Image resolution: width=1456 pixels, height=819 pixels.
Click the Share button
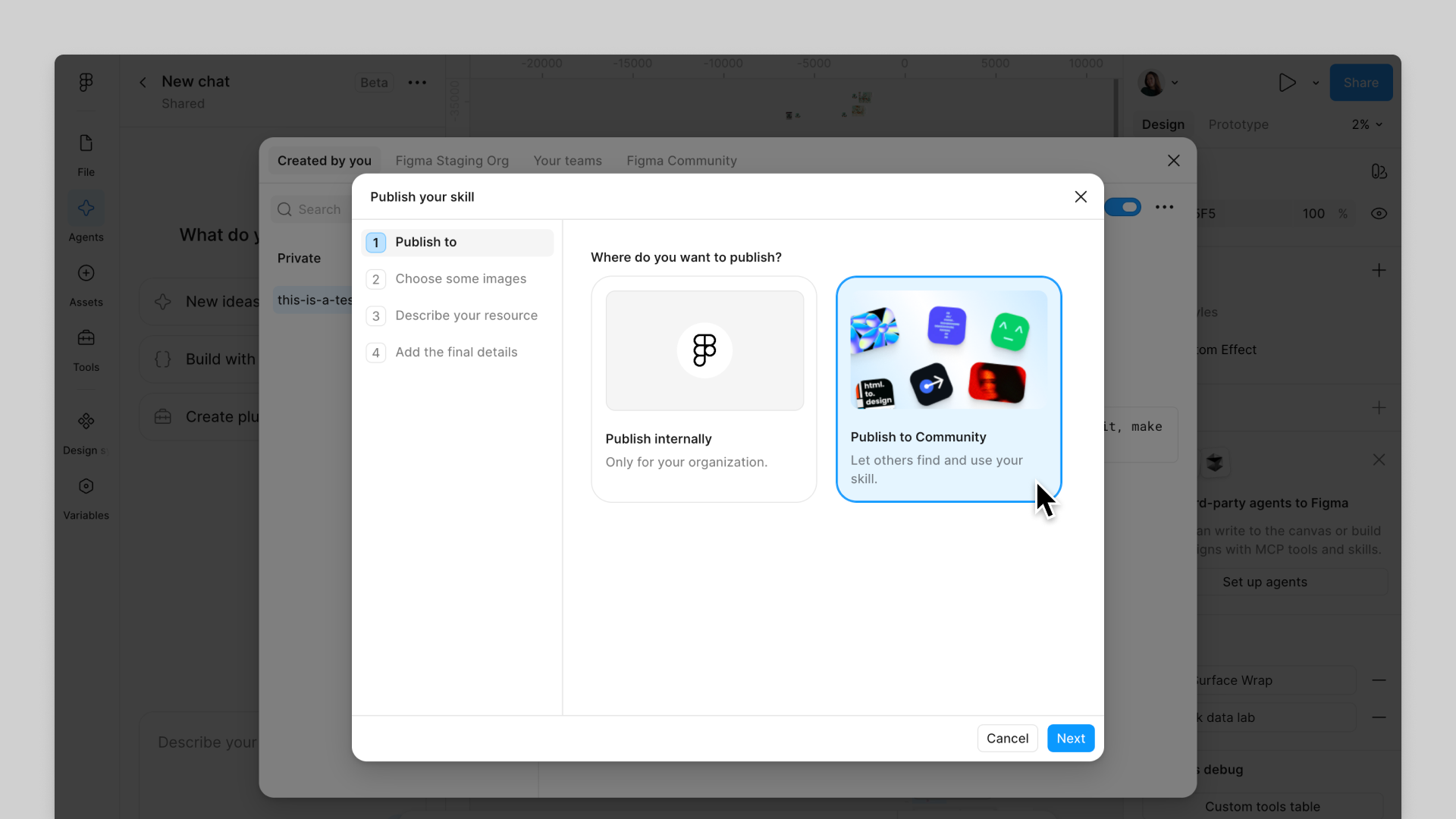tap(1360, 83)
